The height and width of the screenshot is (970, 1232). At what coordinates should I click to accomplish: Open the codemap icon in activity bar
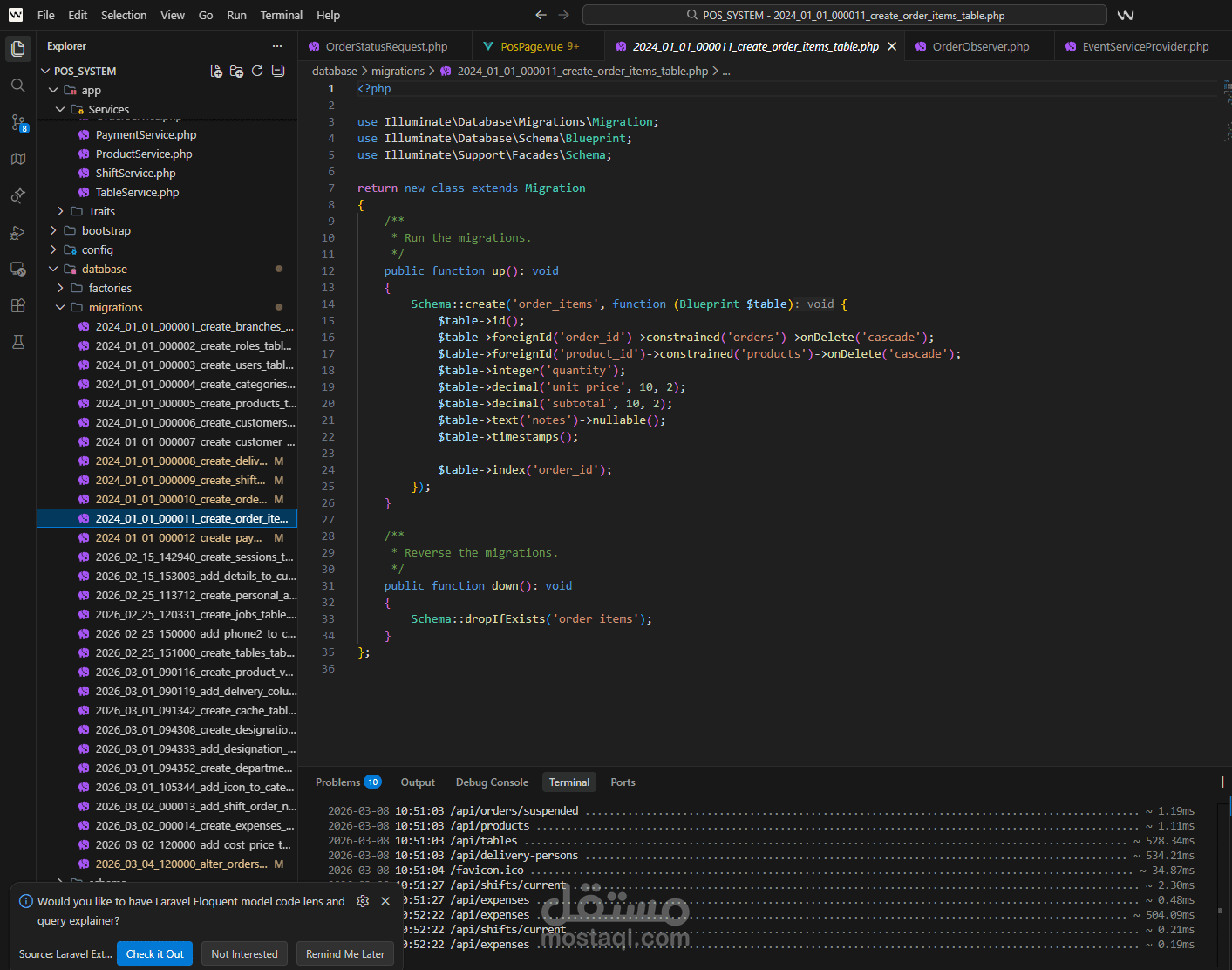click(17, 159)
